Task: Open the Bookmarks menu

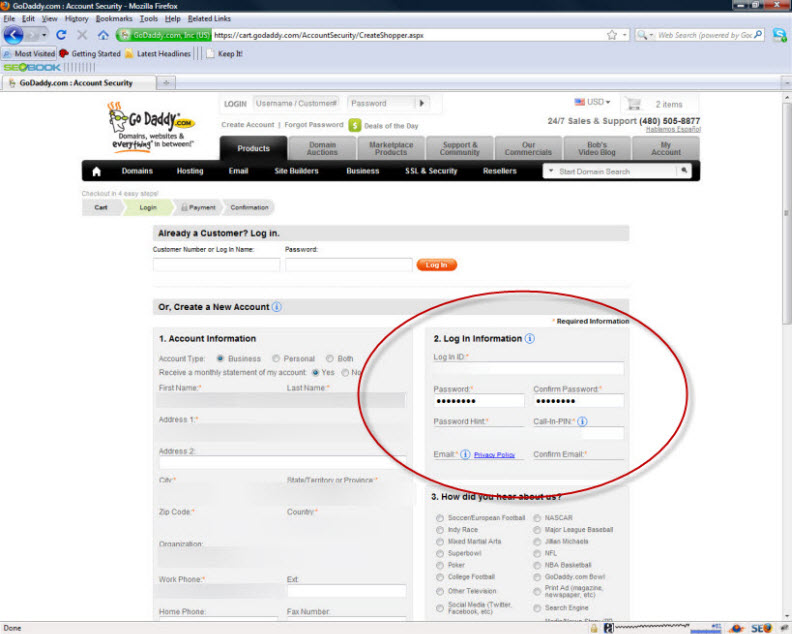Action: (114, 19)
